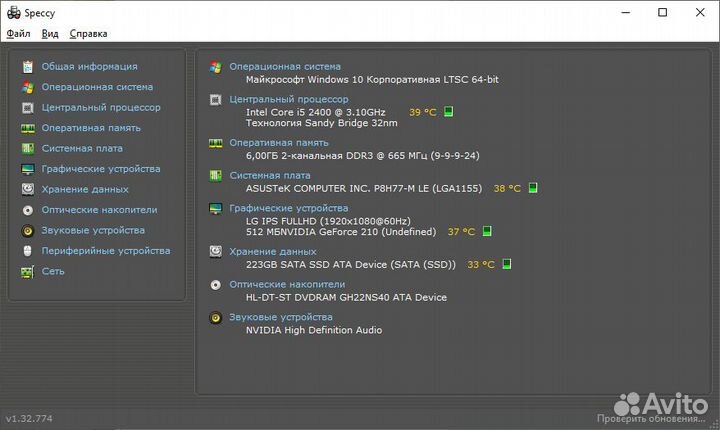
Task: Click the HL-DT-ST DVDRAM GH22NS40 ATA Device line
Action: click(x=346, y=297)
